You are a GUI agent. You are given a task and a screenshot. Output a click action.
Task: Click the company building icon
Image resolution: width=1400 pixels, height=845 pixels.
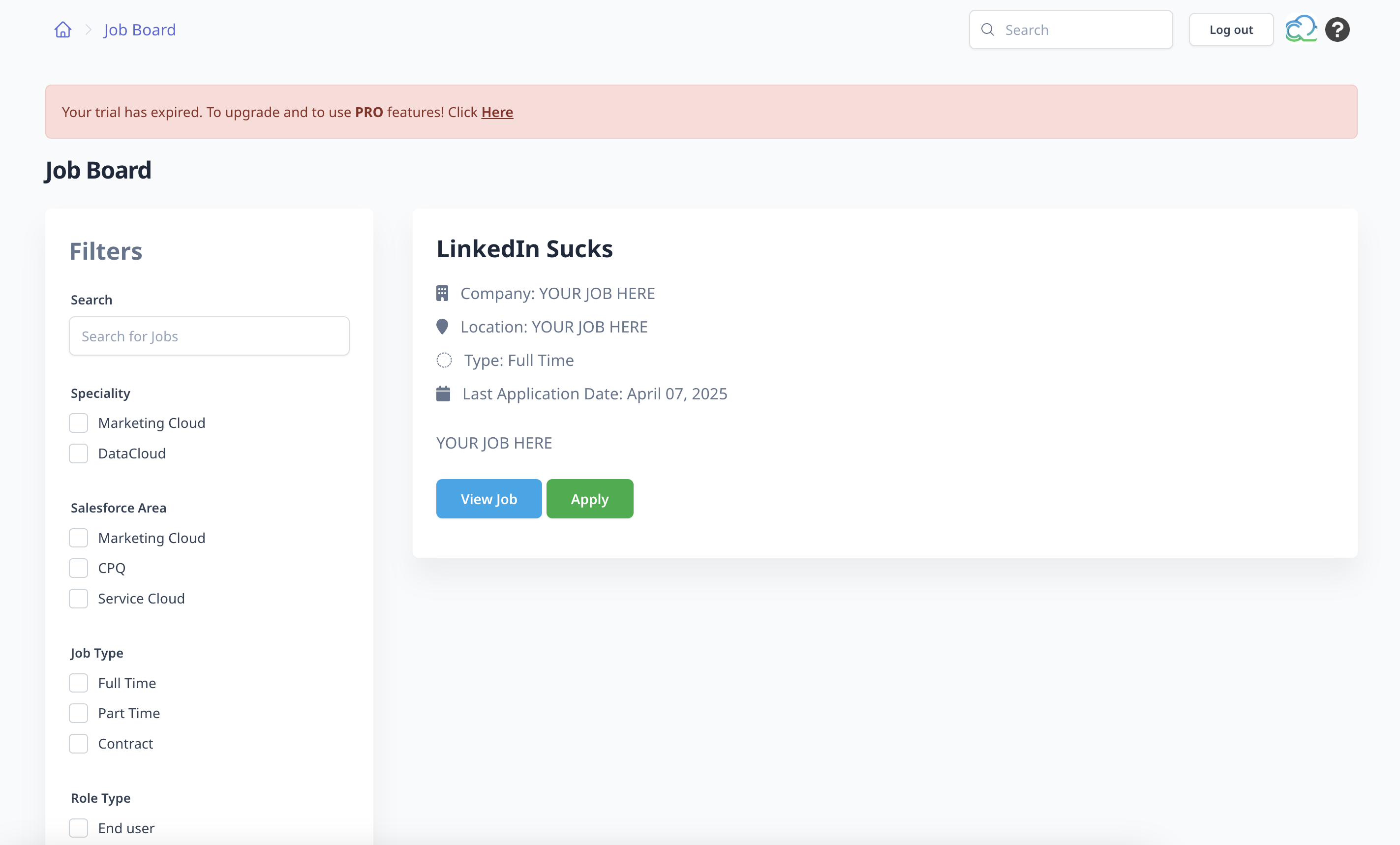tap(442, 293)
